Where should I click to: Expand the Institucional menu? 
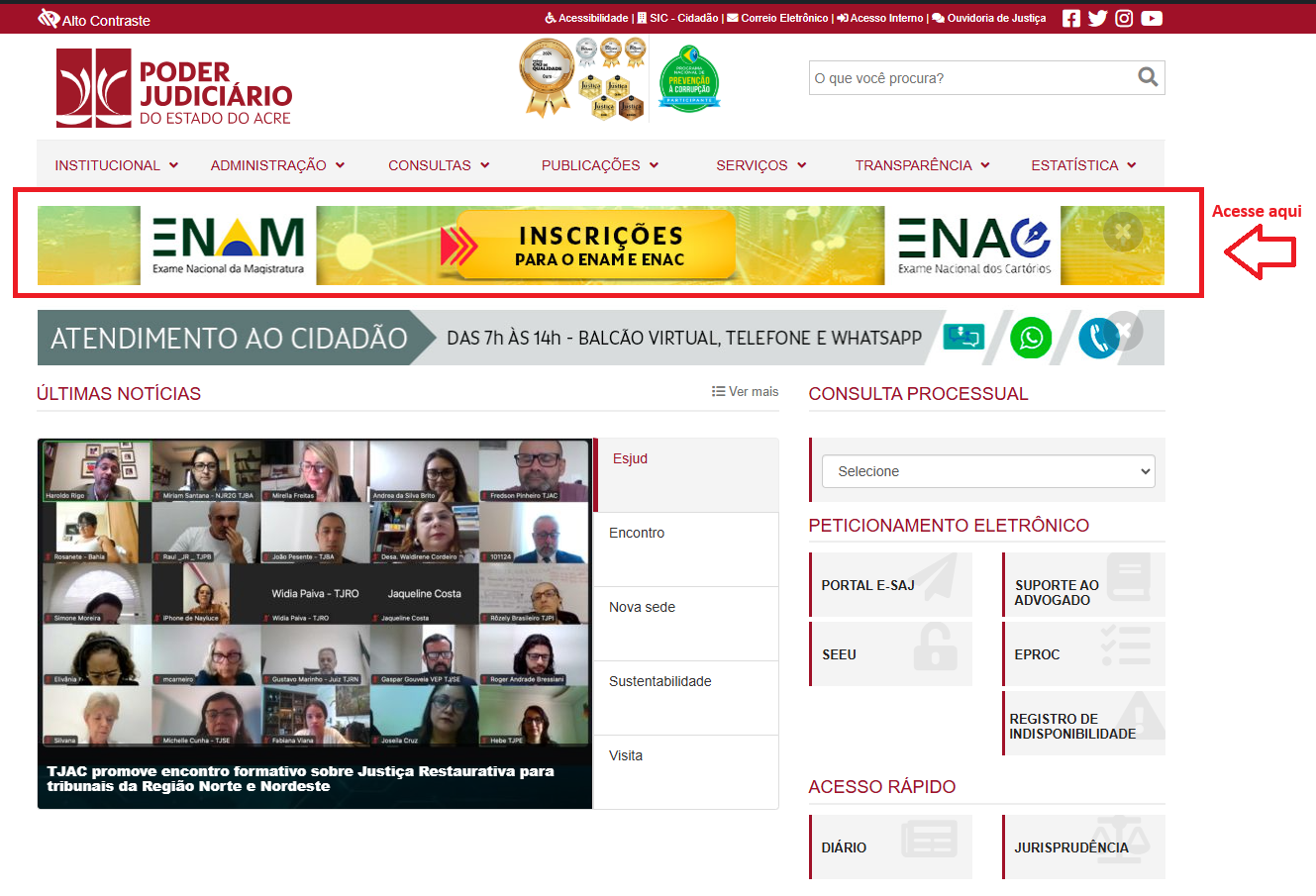tap(116, 165)
